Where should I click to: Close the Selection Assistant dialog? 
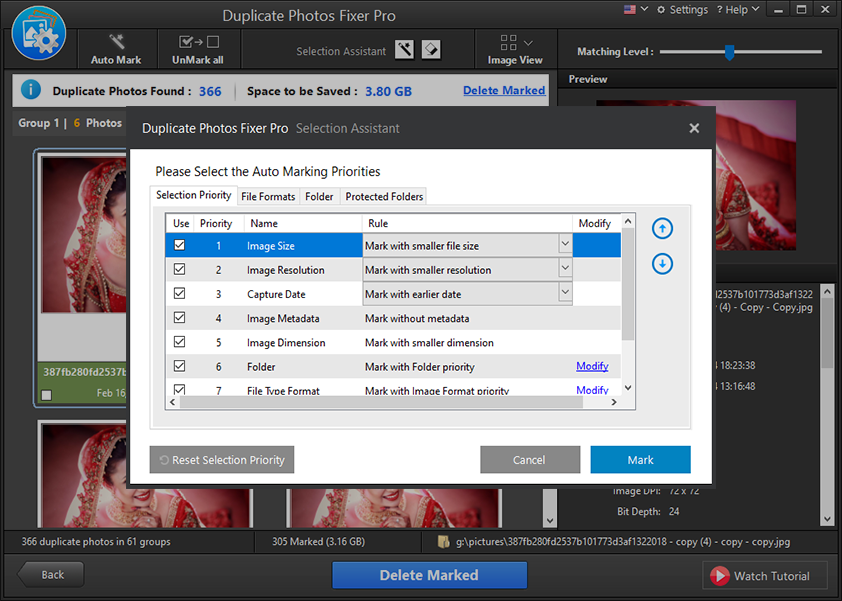point(694,128)
